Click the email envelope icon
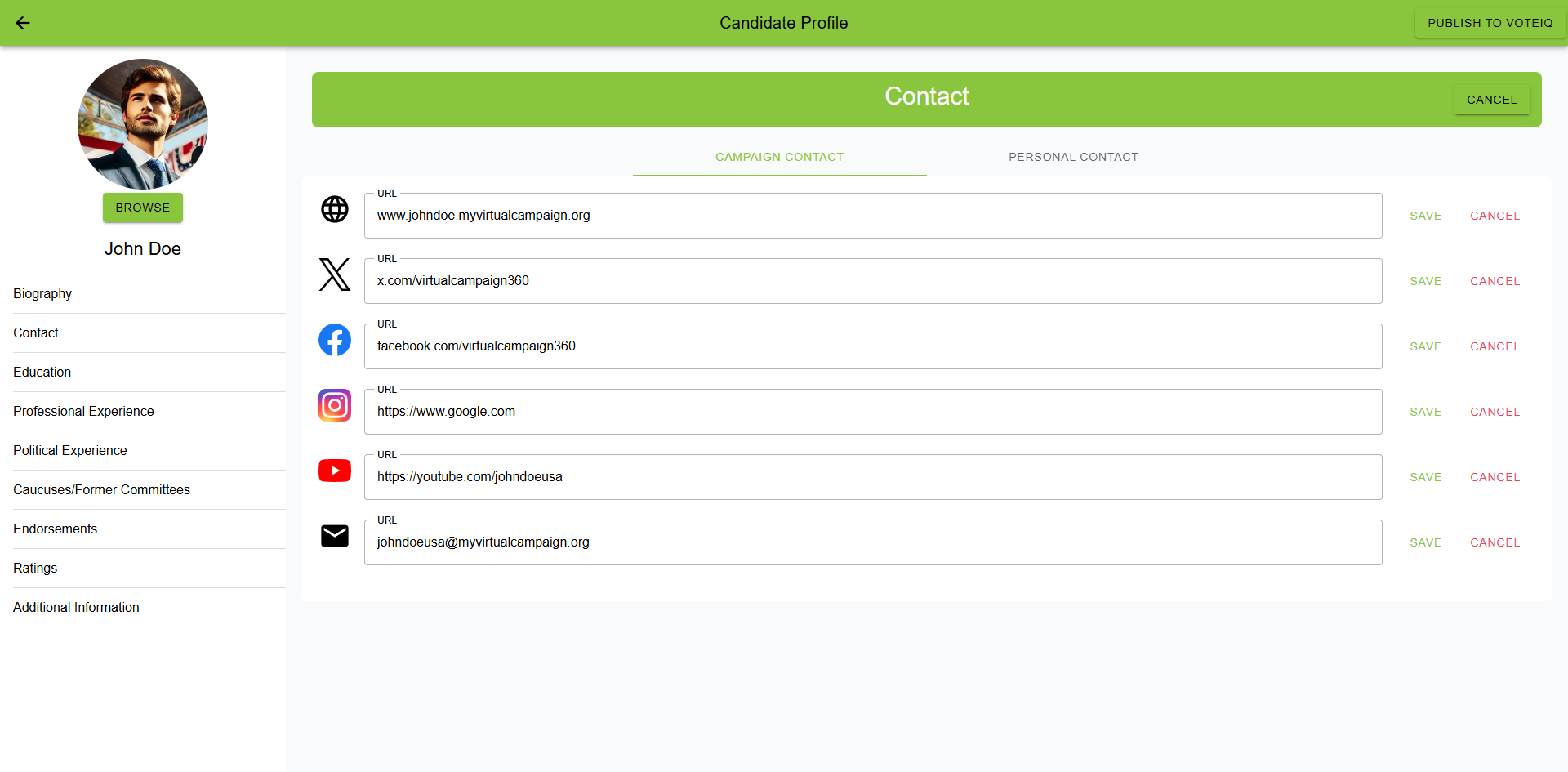The height and width of the screenshot is (772, 1568). pos(335,536)
